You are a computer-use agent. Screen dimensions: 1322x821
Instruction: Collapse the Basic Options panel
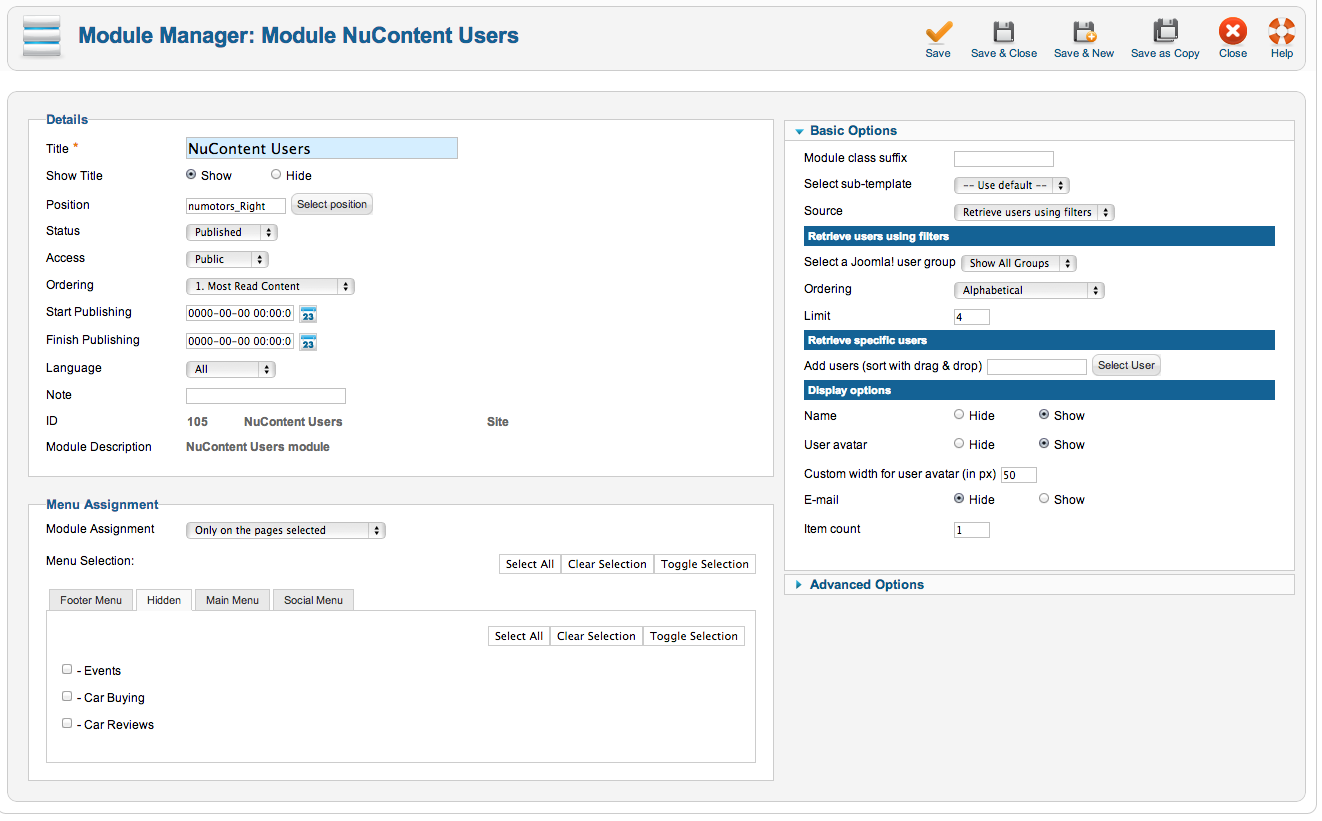pos(1040,131)
